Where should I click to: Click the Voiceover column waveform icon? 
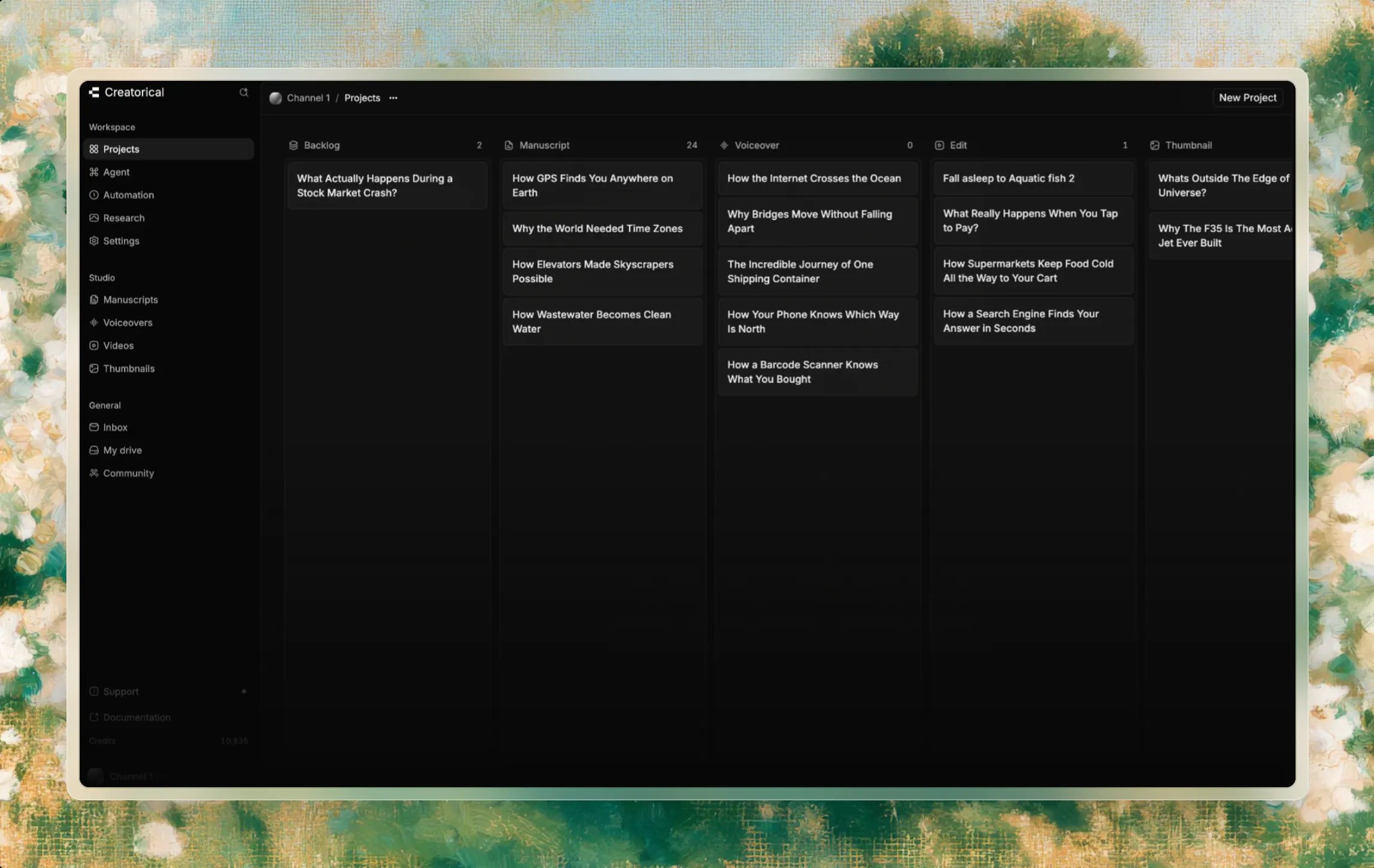coord(724,145)
